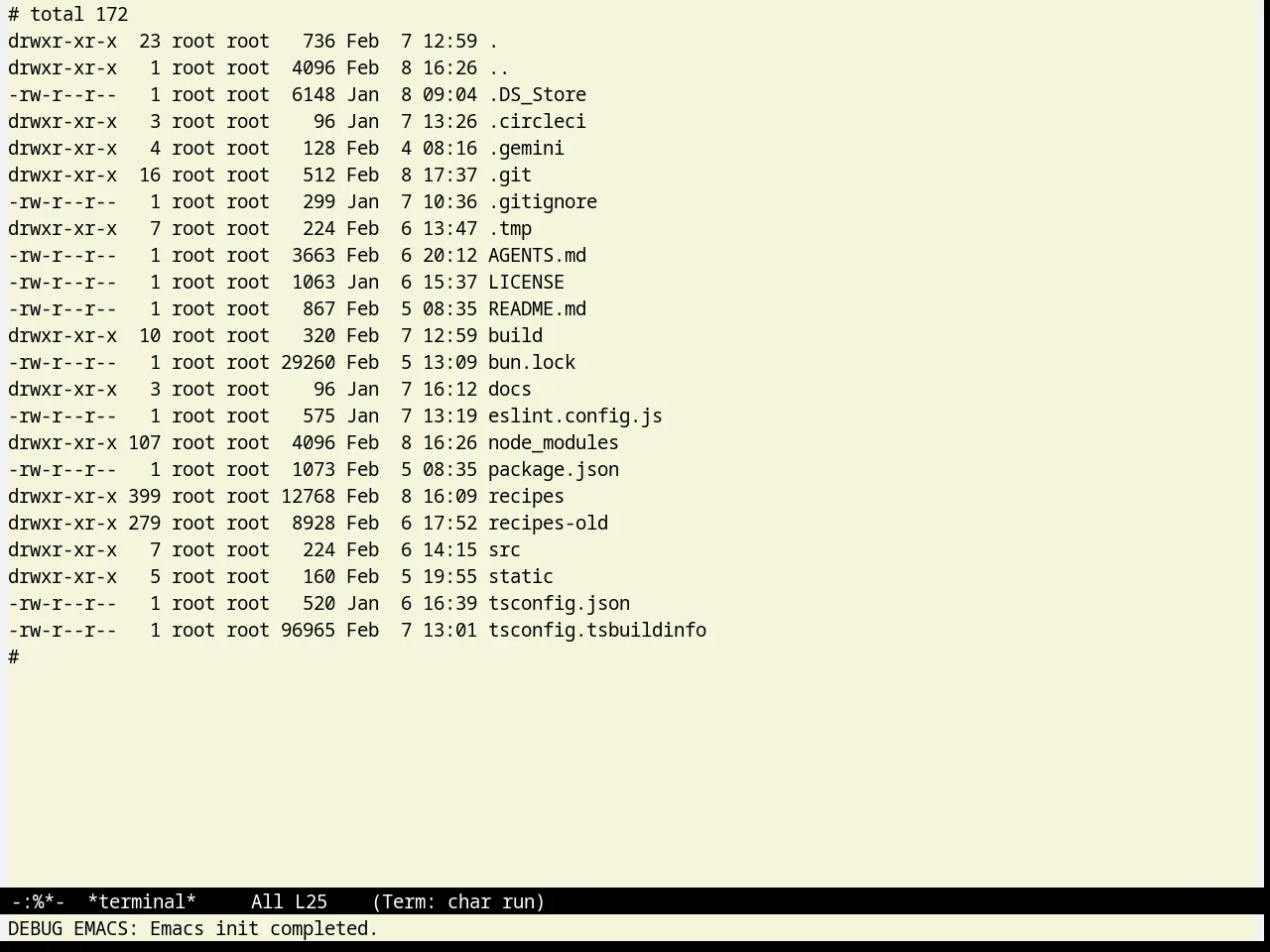The image size is (1270, 952).
Task: Select the .circleci directory entry
Action: (537, 122)
